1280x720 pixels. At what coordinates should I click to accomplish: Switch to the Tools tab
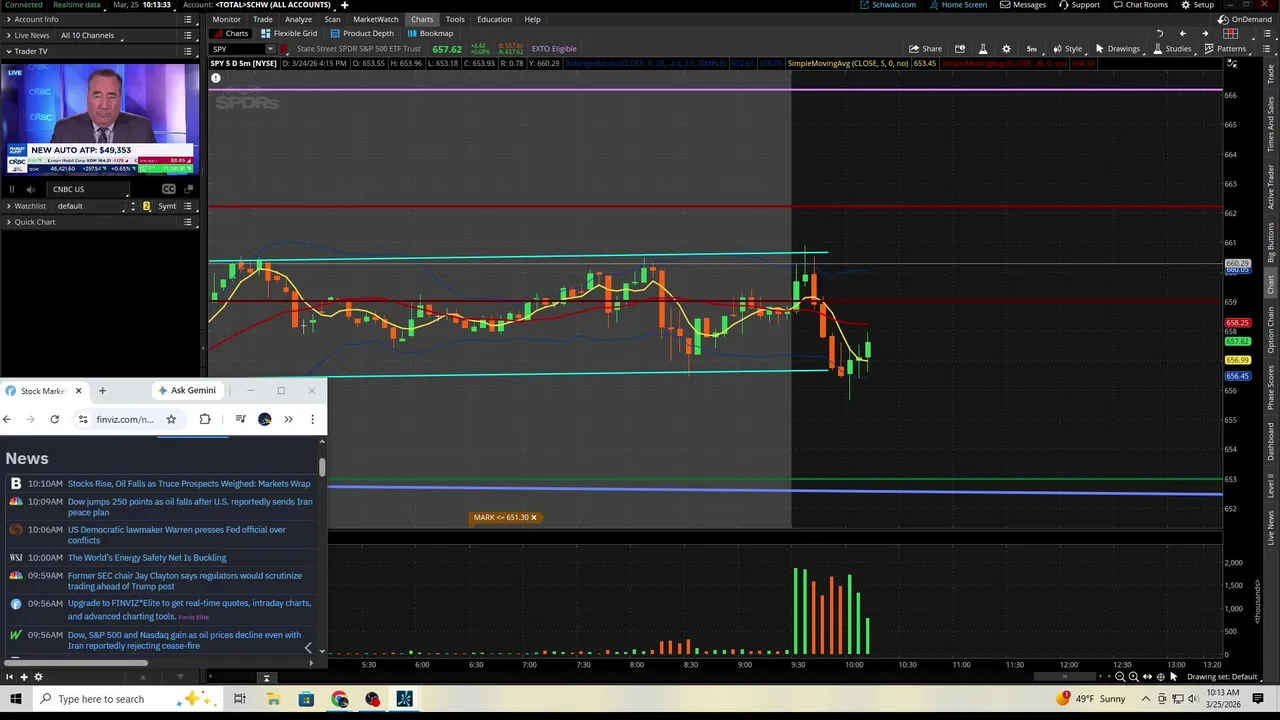click(455, 19)
